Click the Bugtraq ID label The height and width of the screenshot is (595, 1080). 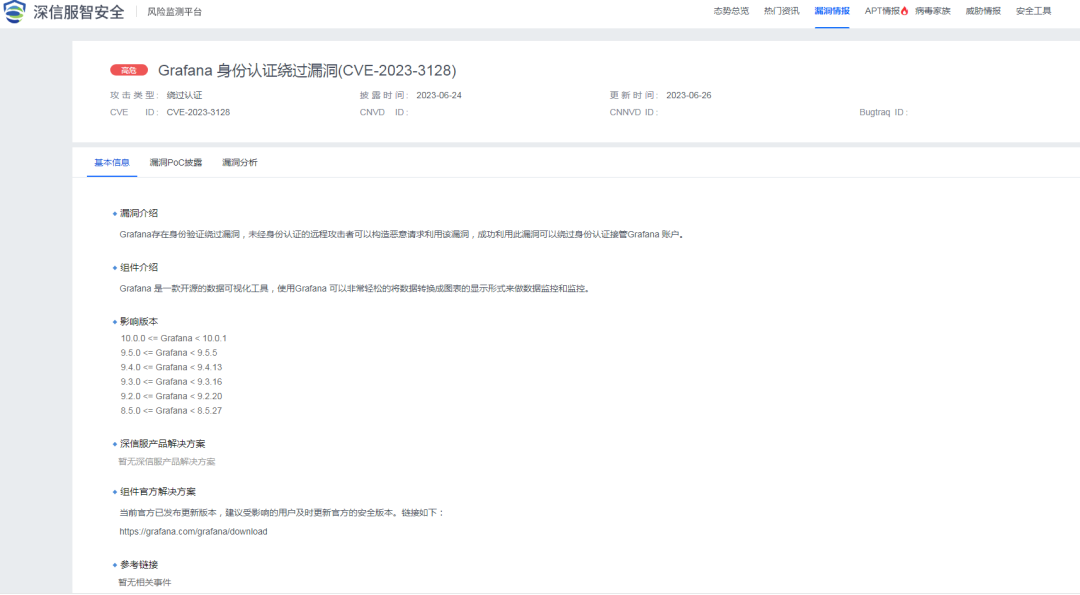point(884,112)
